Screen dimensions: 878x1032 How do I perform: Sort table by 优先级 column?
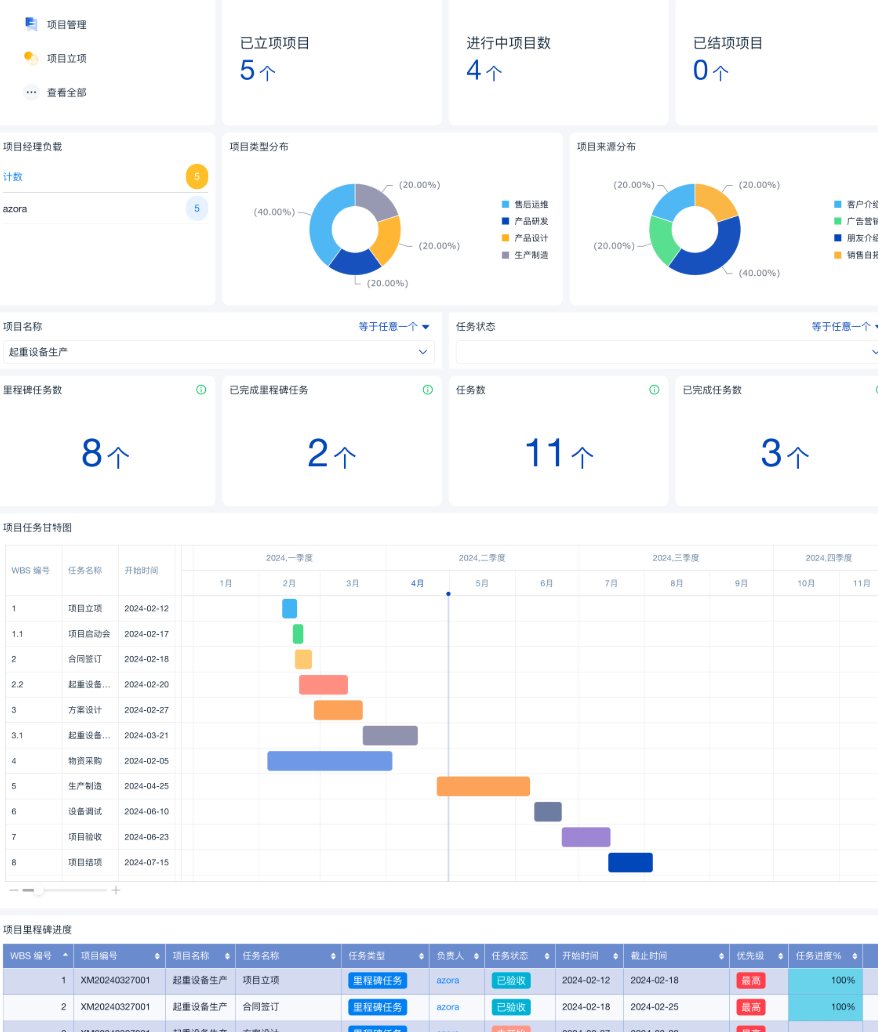[781, 956]
